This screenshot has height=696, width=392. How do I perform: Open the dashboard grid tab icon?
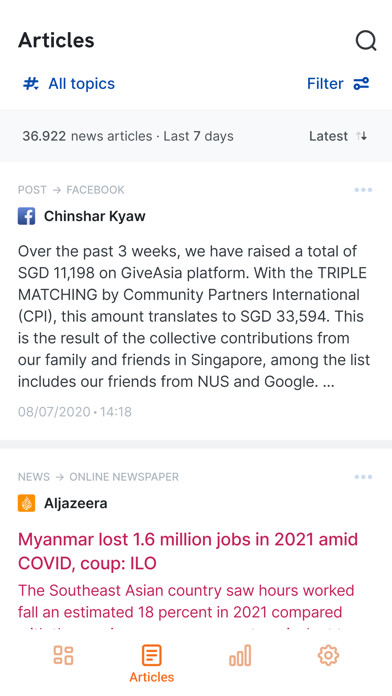63,655
